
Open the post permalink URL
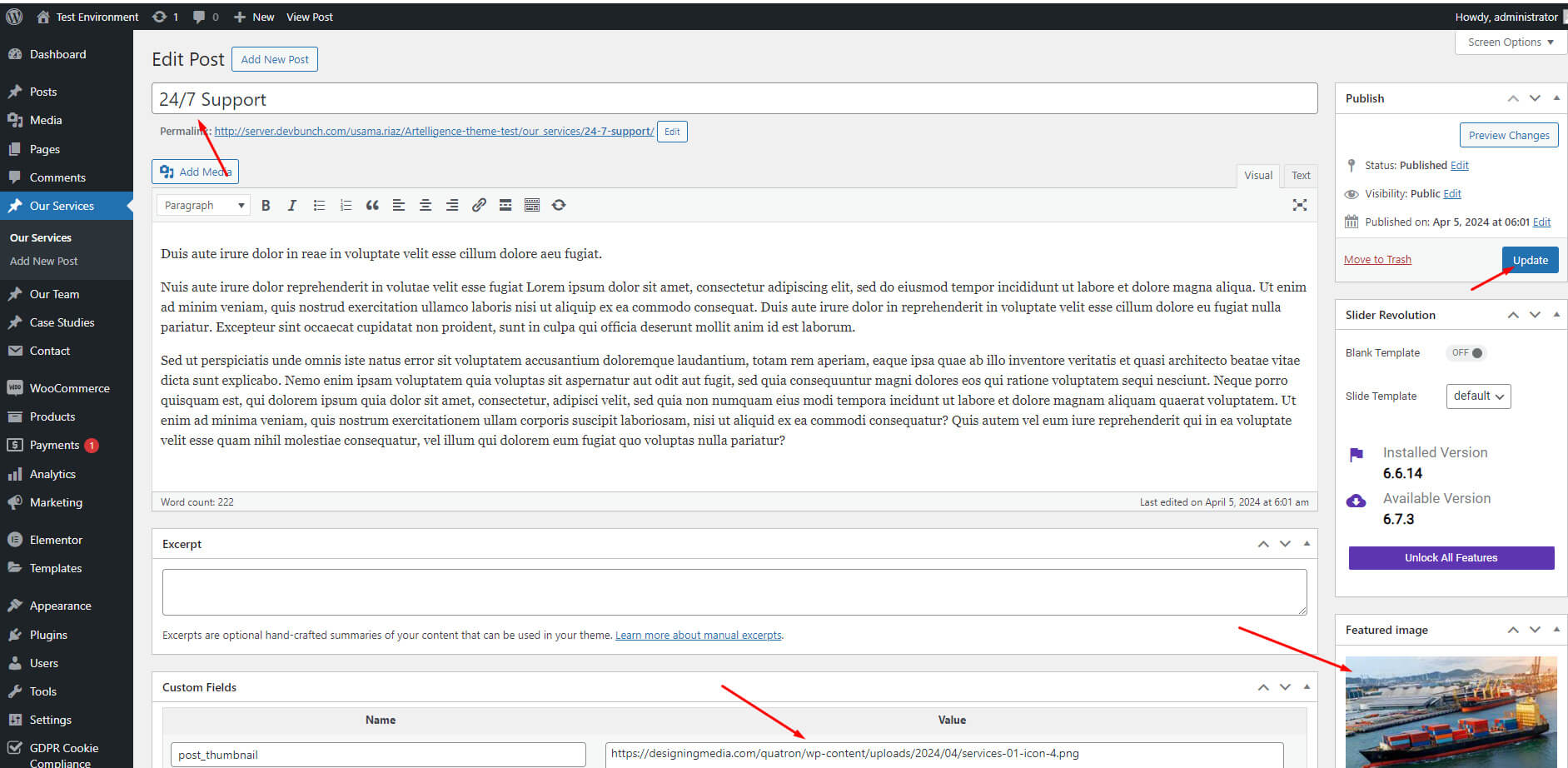pyautogui.click(x=434, y=132)
